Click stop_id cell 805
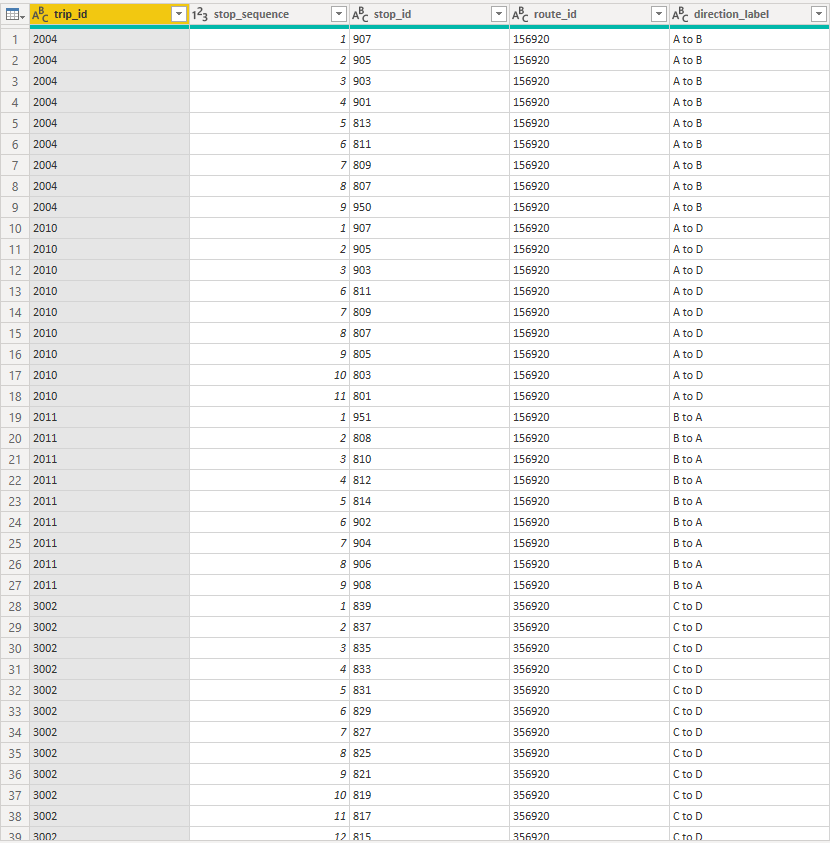Image resolution: width=830 pixels, height=843 pixels. click(x=430, y=354)
